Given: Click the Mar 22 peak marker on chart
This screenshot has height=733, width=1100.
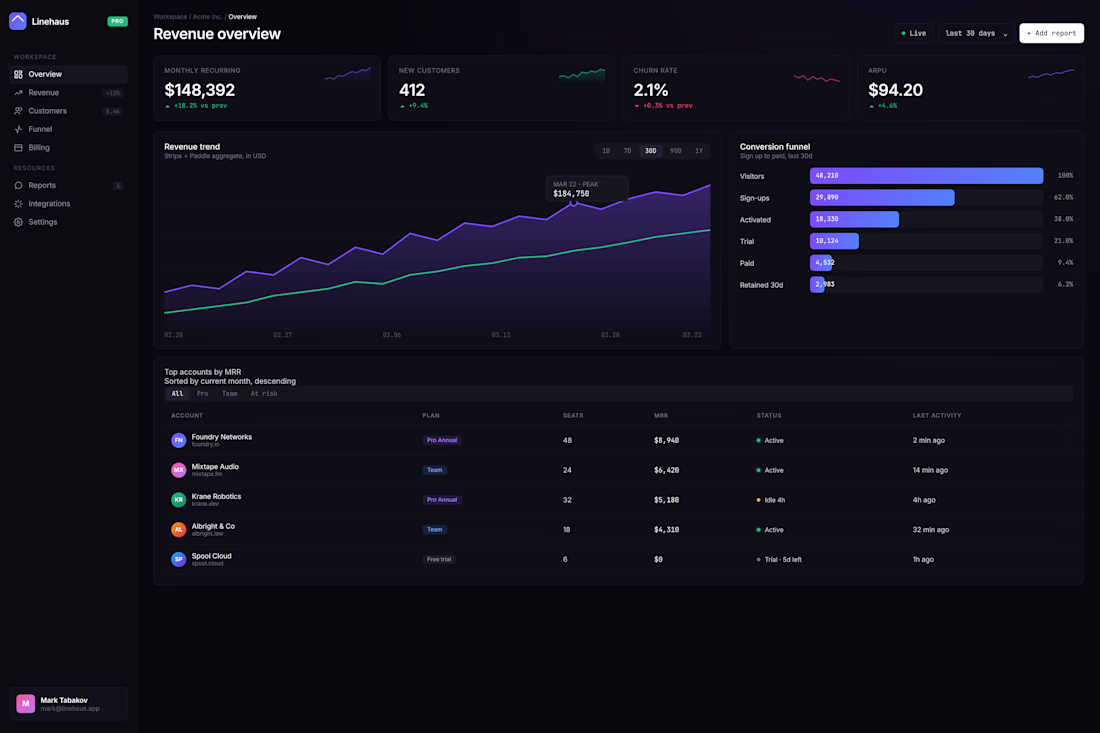Looking at the screenshot, I should tap(574, 203).
